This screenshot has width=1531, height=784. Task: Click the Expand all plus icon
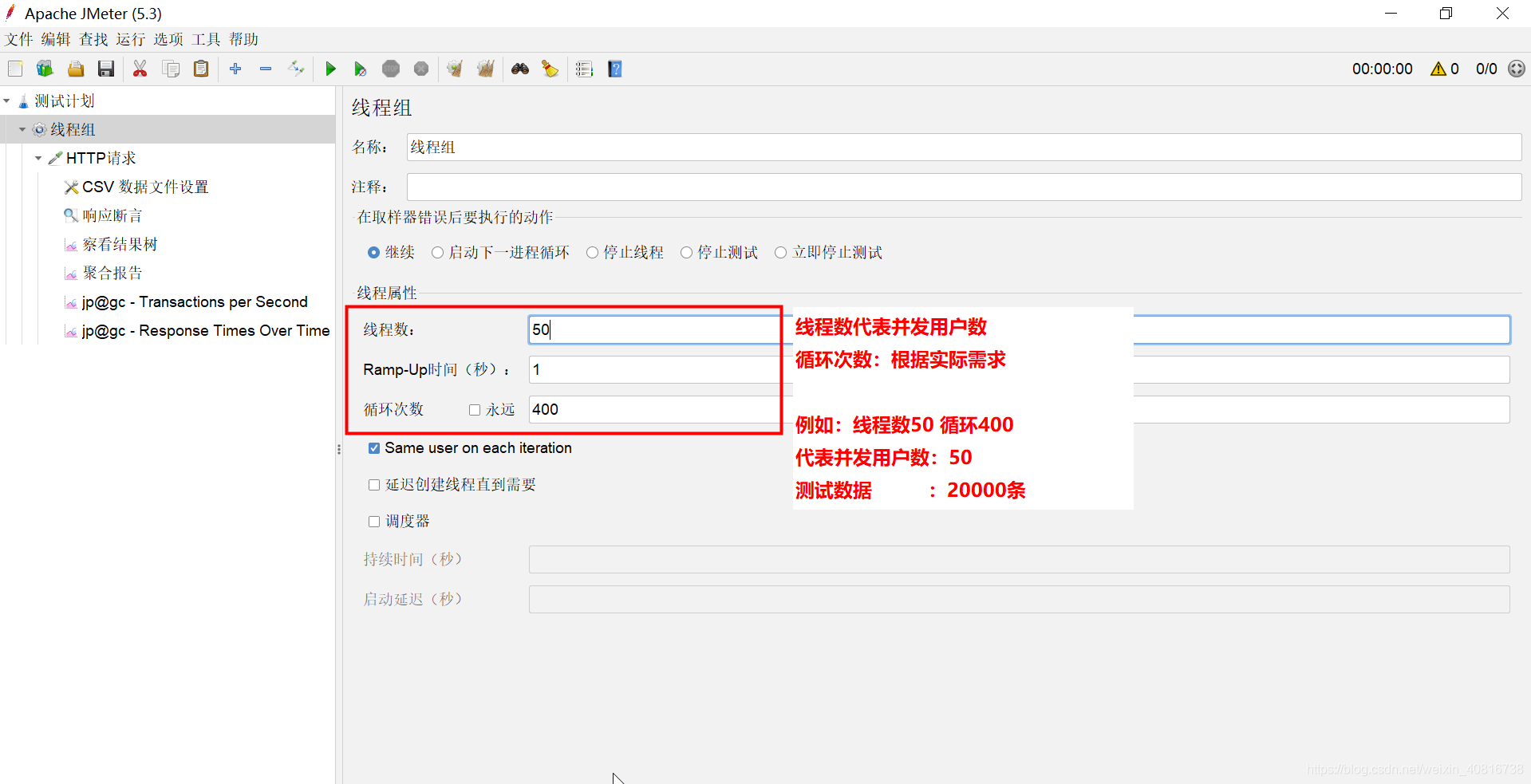(x=235, y=69)
